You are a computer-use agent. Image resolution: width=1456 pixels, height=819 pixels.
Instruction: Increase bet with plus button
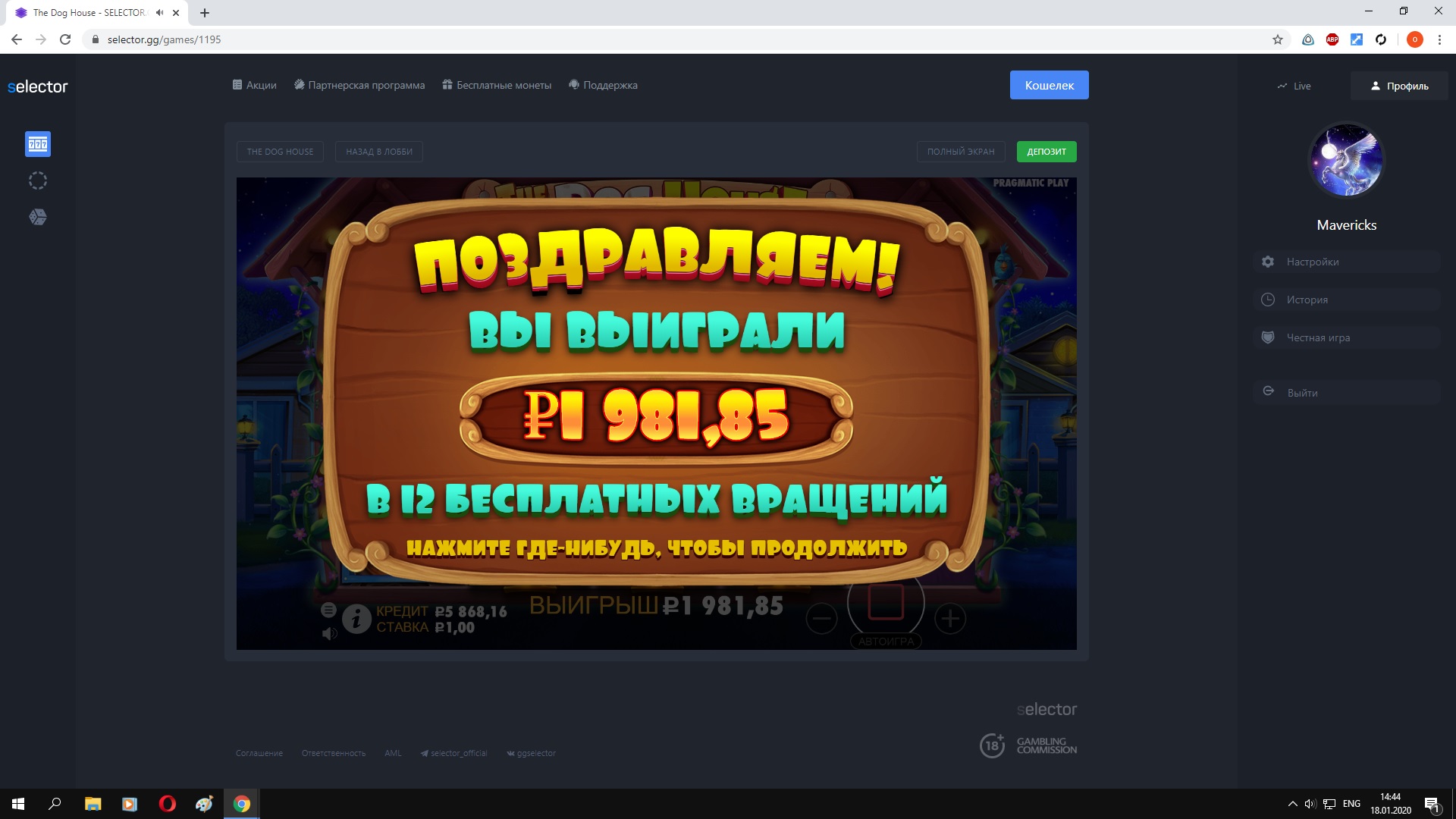(x=950, y=619)
